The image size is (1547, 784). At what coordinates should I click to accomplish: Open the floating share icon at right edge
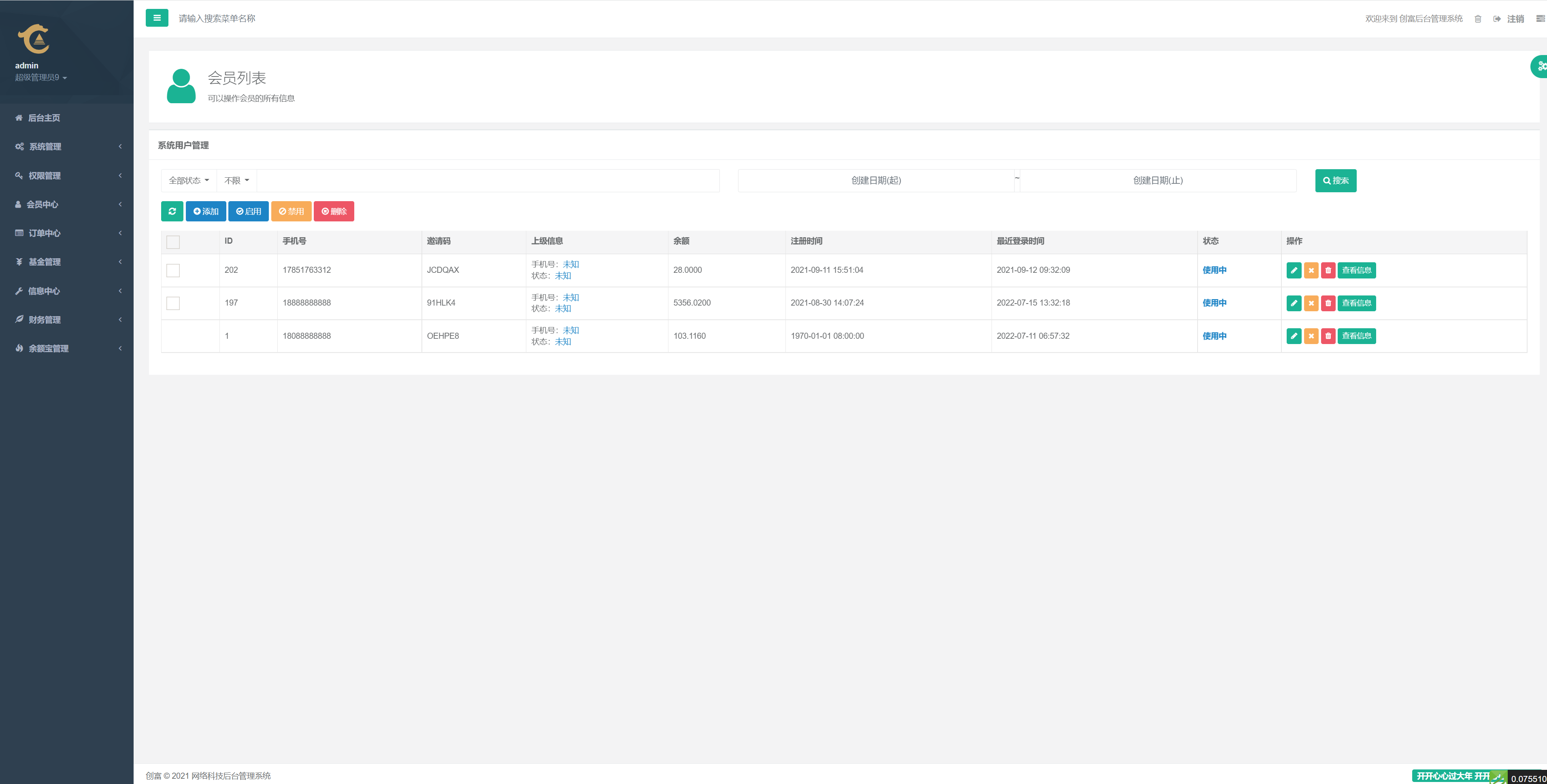pos(1541,66)
